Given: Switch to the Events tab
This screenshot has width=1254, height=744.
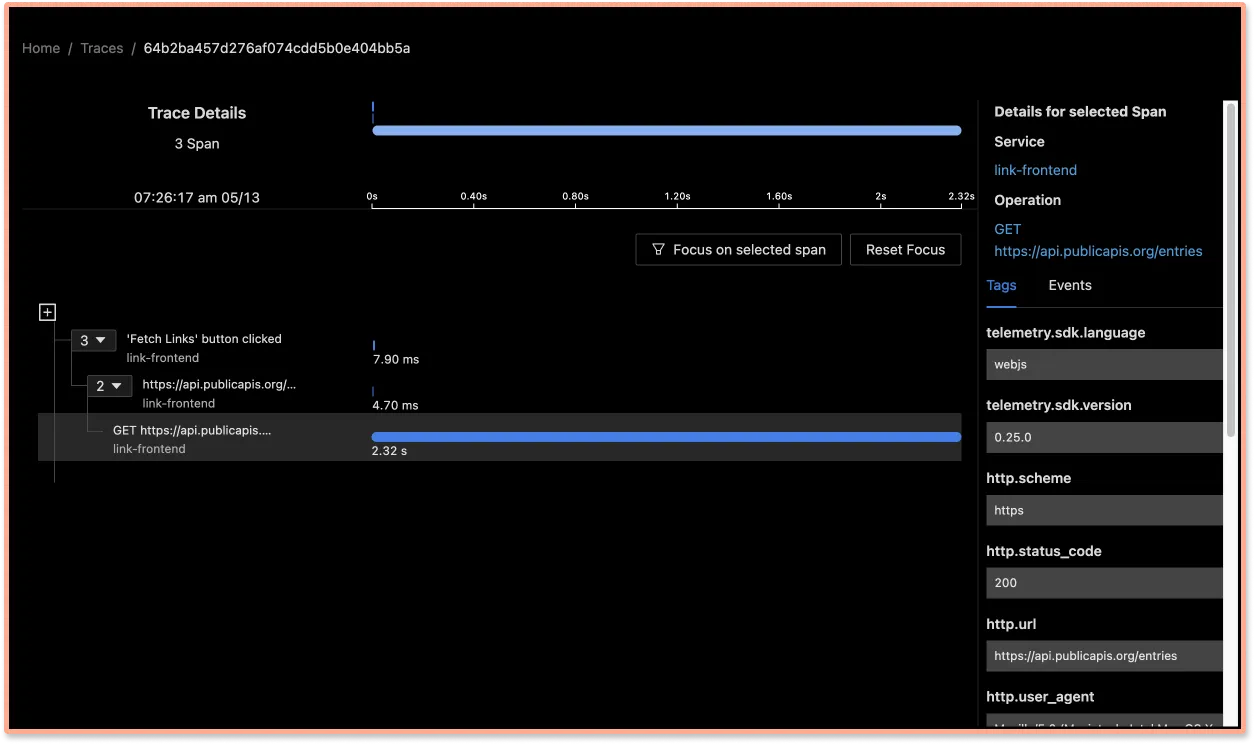Looking at the screenshot, I should pos(1070,286).
